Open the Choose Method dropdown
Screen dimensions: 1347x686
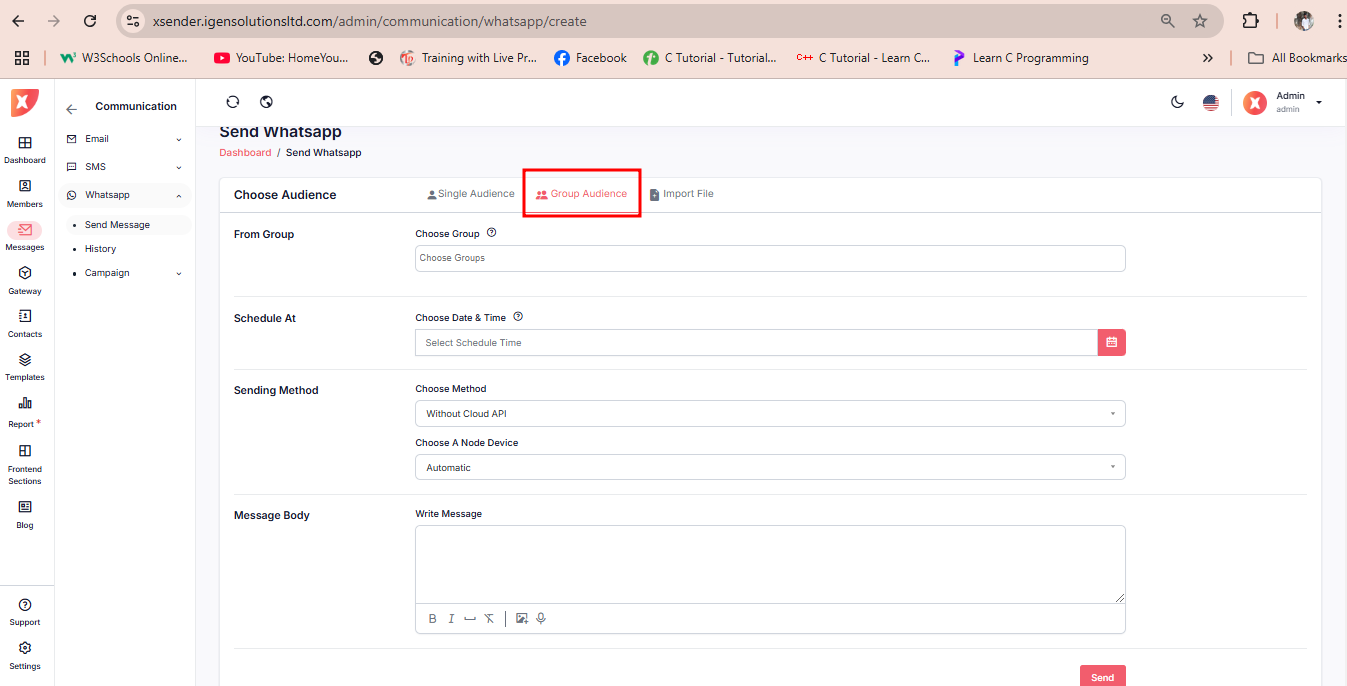[769, 413]
